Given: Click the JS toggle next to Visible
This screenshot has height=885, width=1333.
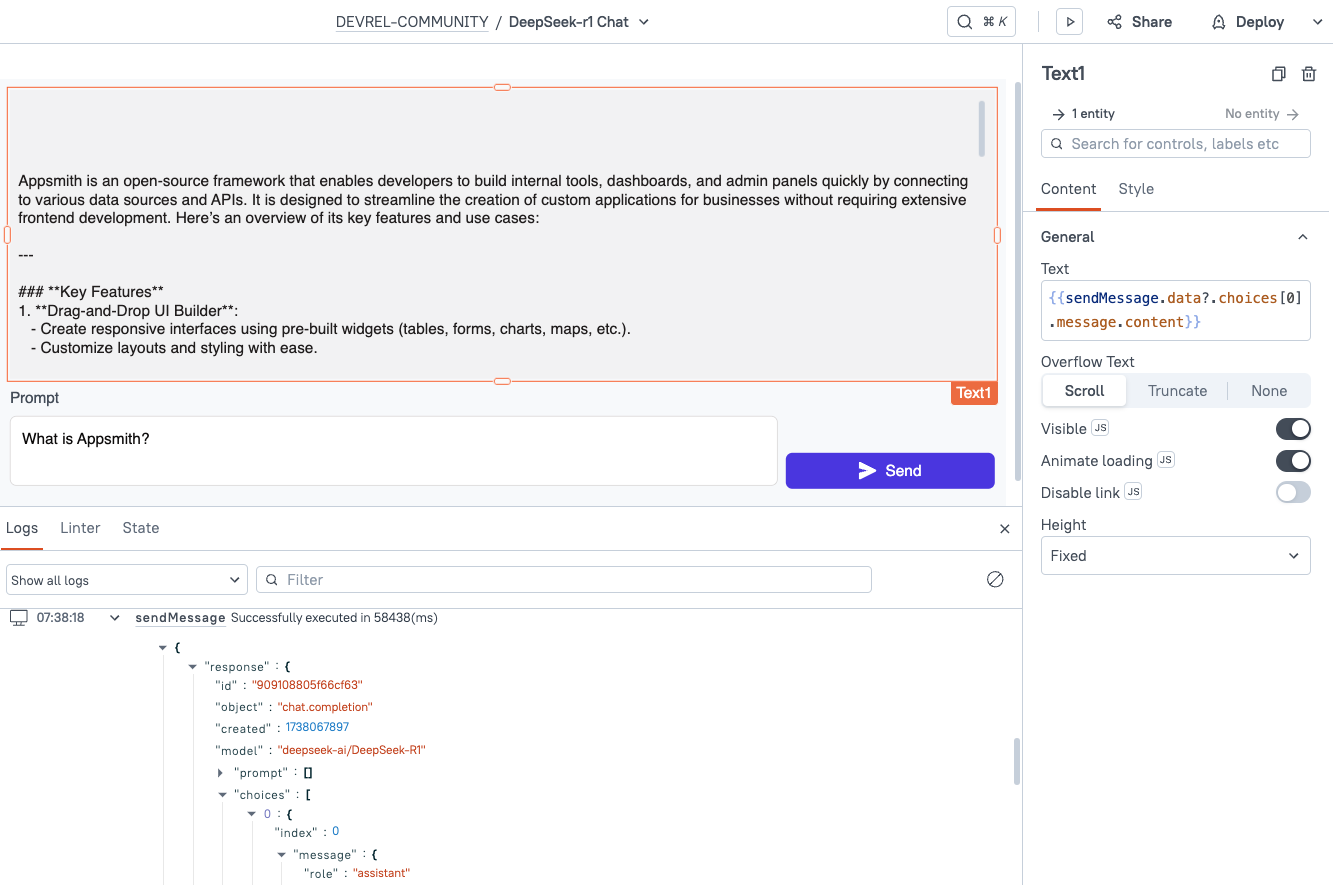Looking at the screenshot, I should (x=1100, y=428).
